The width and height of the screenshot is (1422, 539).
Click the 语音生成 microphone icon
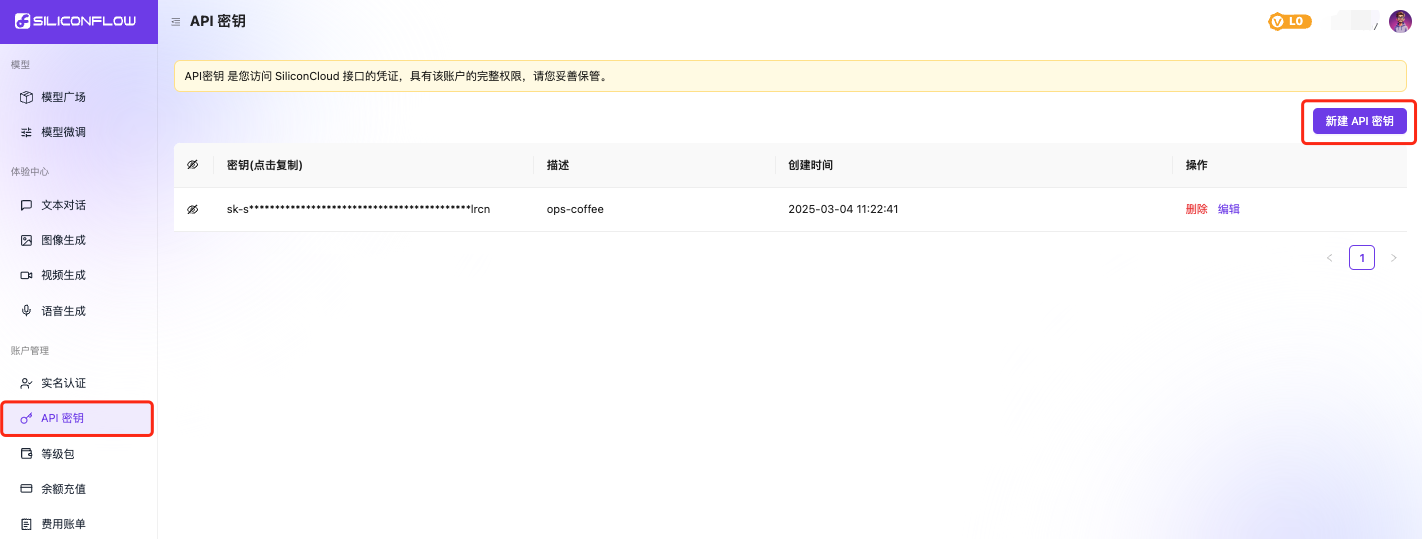tap(27, 311)
